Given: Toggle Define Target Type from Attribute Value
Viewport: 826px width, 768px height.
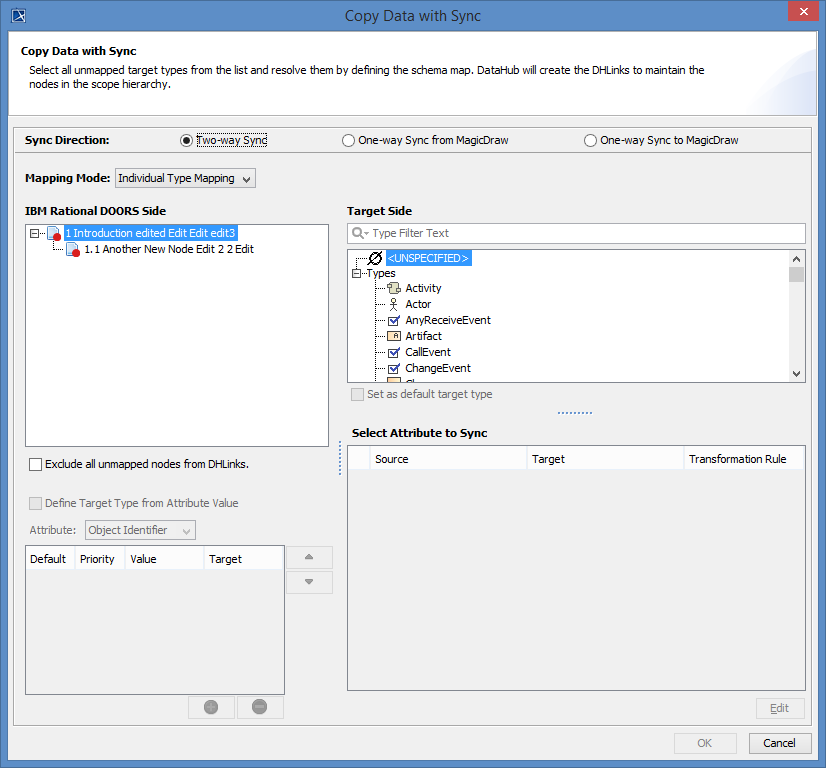Looking at the screenshot, I should [x=35, y=503].
